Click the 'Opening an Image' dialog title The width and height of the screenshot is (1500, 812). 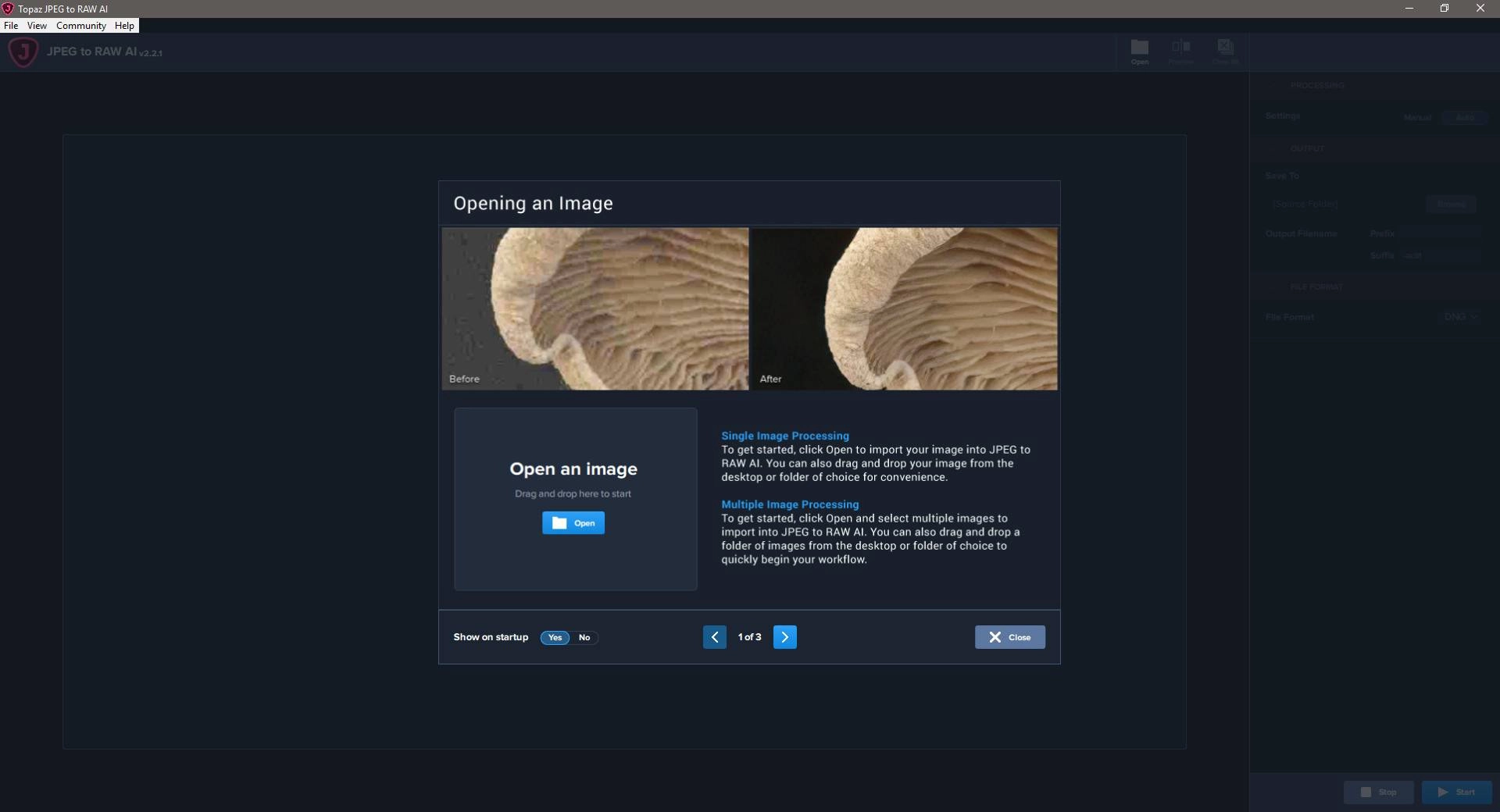(x=534, y=204)
